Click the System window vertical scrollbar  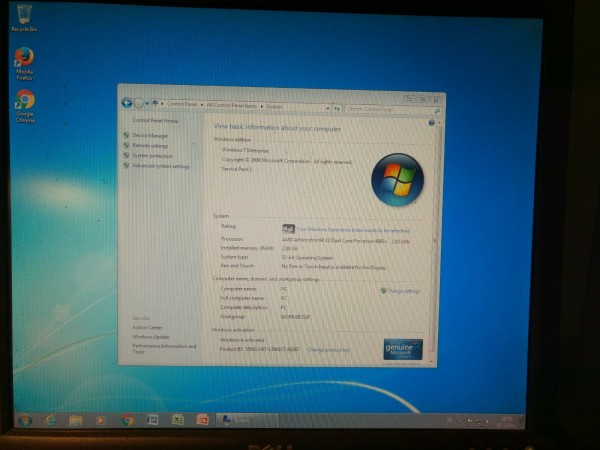pos(435,241)
